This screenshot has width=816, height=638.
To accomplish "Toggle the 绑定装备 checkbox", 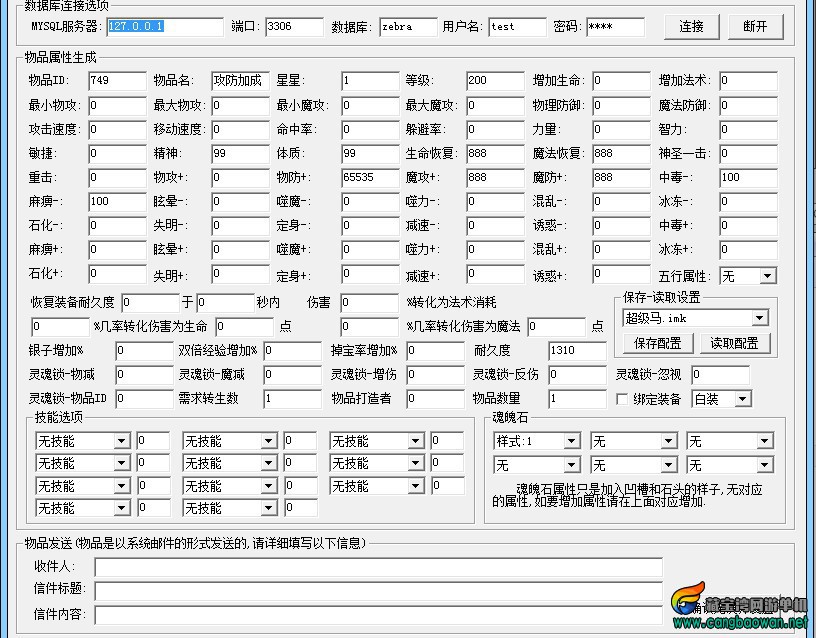I will click(x=621, y=399).
